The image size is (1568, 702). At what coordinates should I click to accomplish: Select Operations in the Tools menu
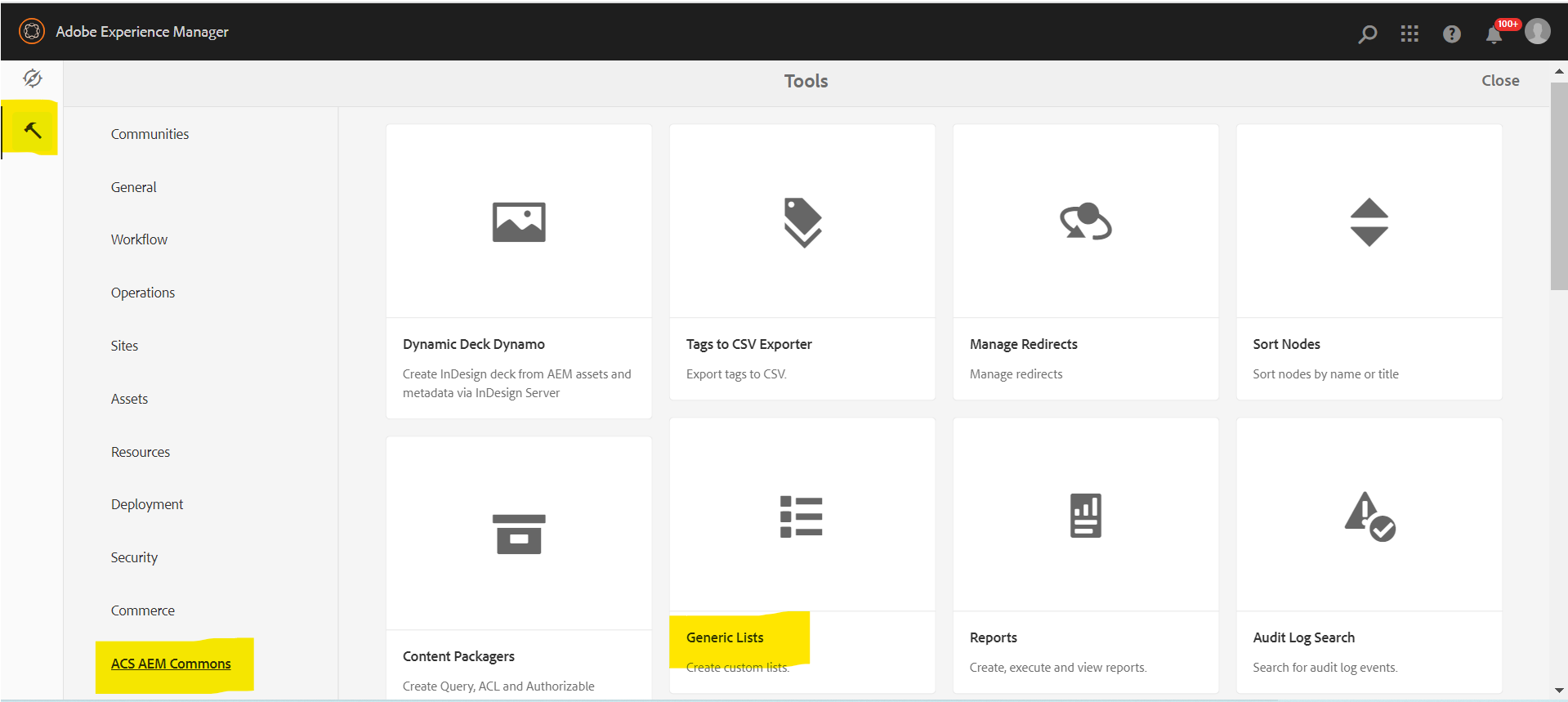coord(143,293)
